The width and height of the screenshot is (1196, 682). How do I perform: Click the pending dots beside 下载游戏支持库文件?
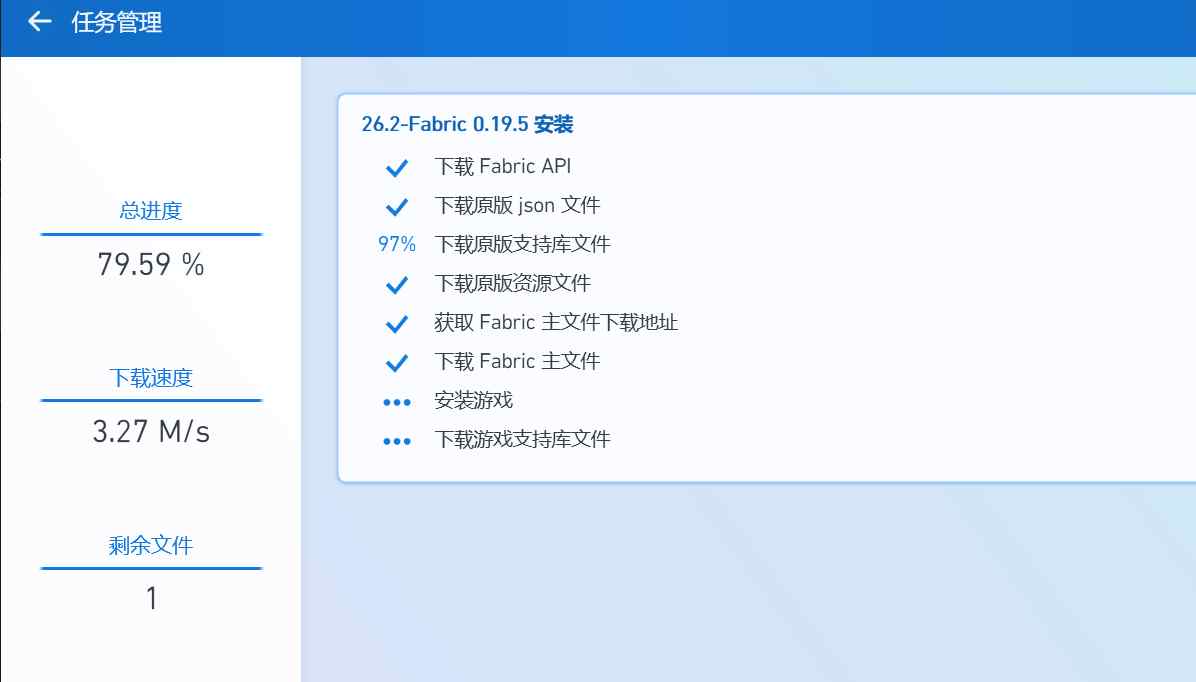point(397,441)
